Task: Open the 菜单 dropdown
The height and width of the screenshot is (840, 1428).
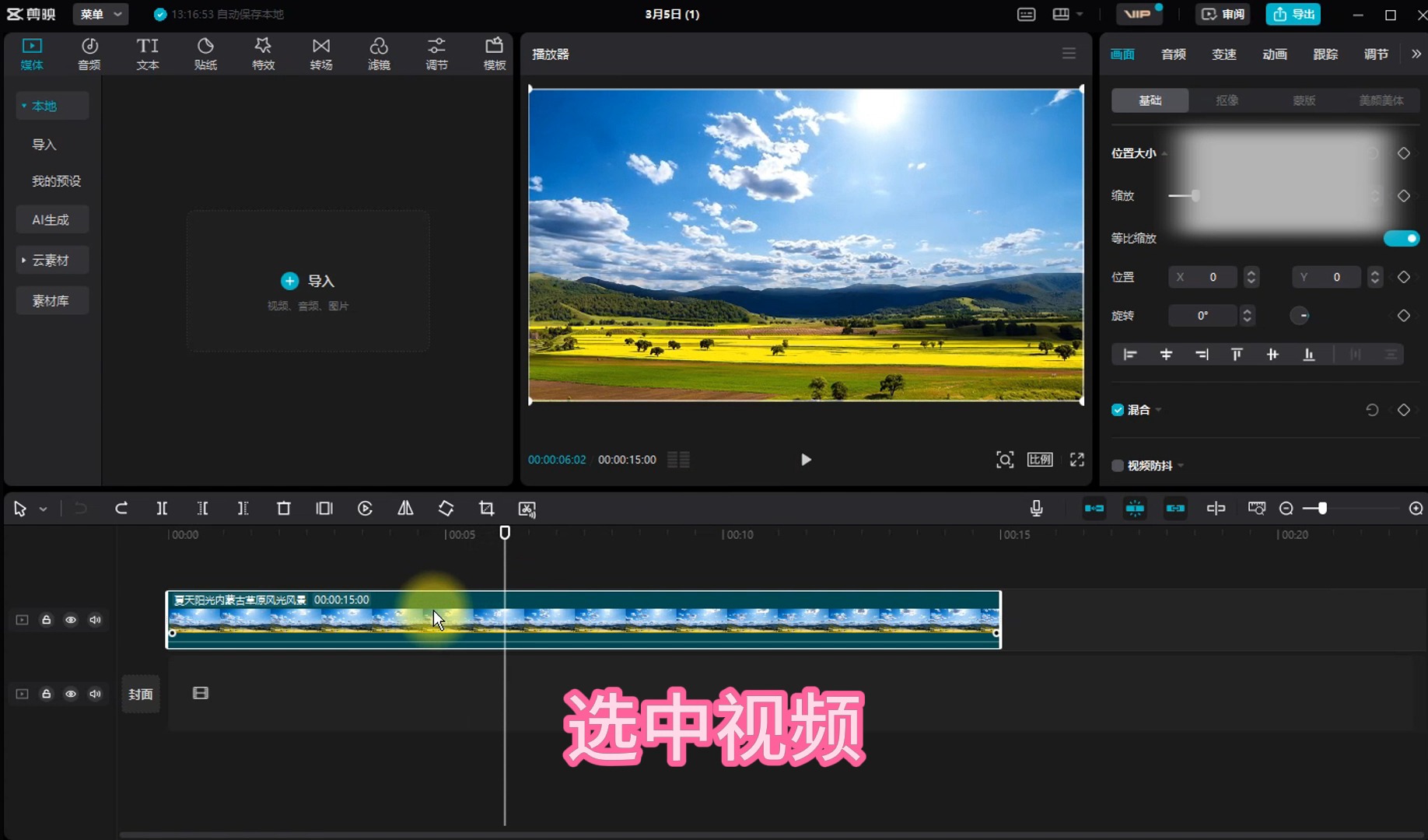Action: click(x=100, y=14)
